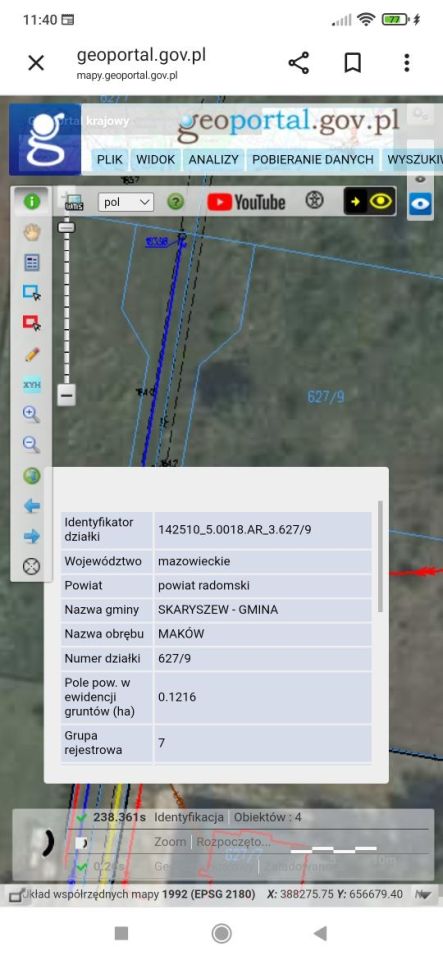This screenshot has height=960, width=443.
Task: Open the green help question mark
Action: 176,201
